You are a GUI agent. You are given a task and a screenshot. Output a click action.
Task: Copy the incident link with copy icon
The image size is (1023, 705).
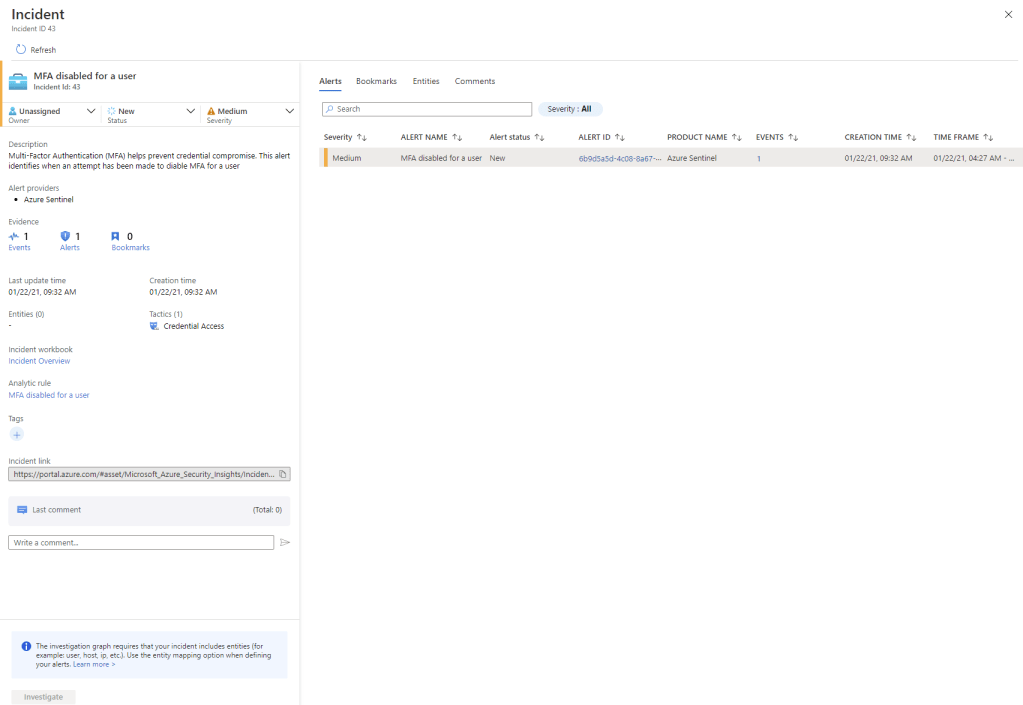tap(283, 474)
